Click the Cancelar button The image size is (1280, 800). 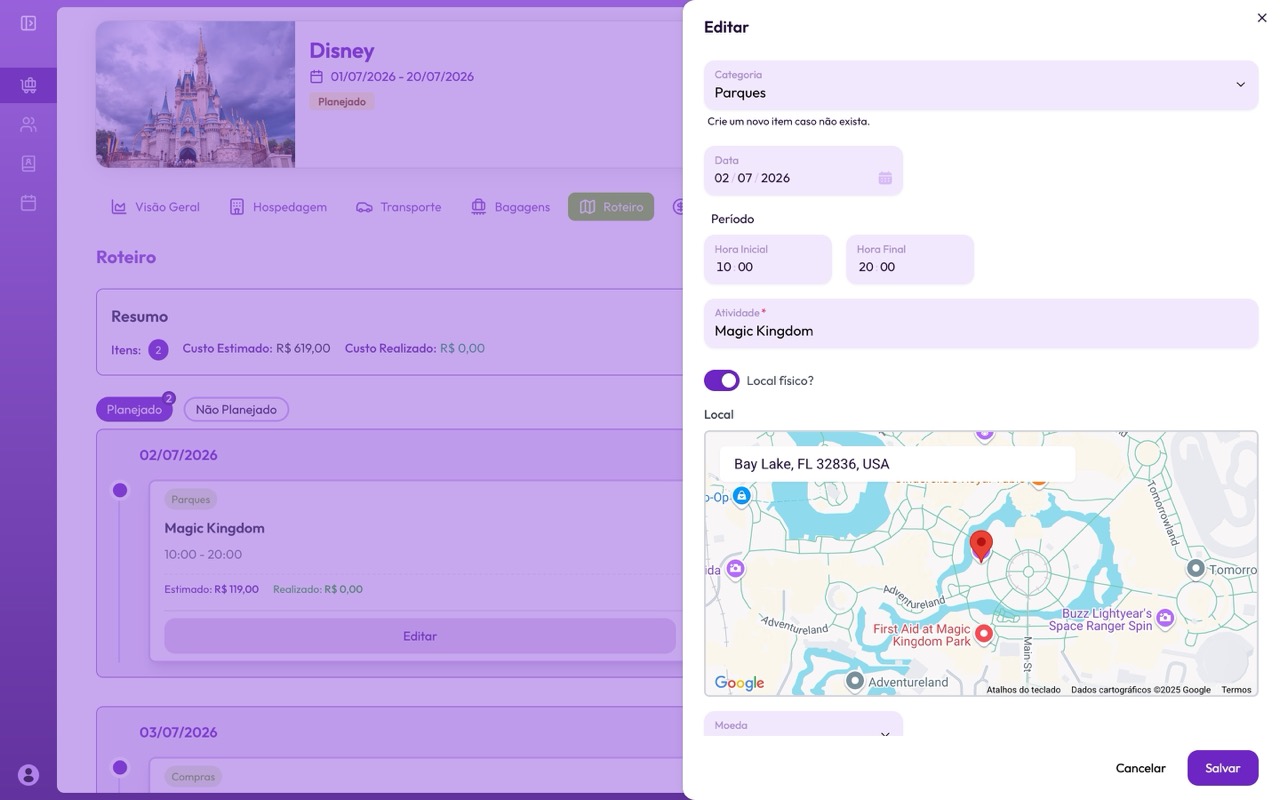click(1140, 768)
